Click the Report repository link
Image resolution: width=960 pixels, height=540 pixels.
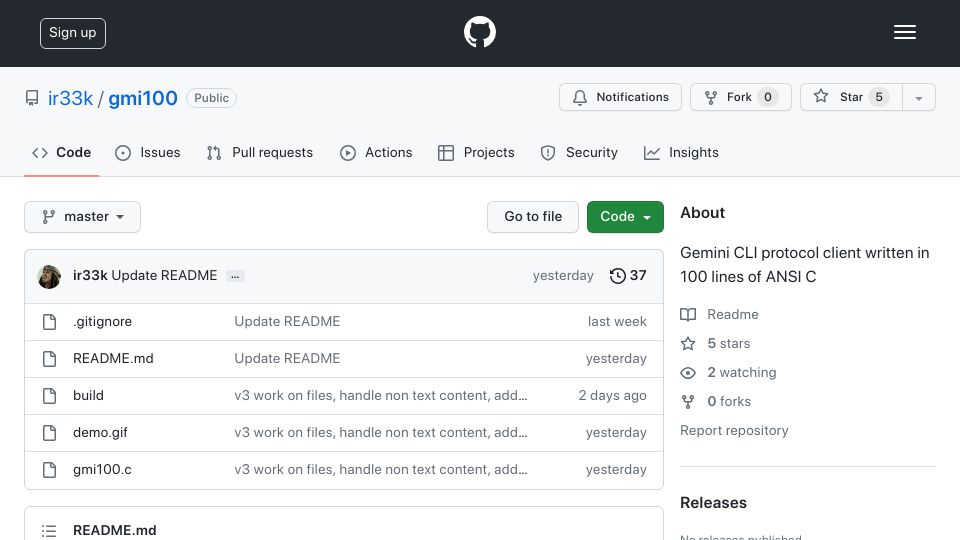[x=734, y=430]
